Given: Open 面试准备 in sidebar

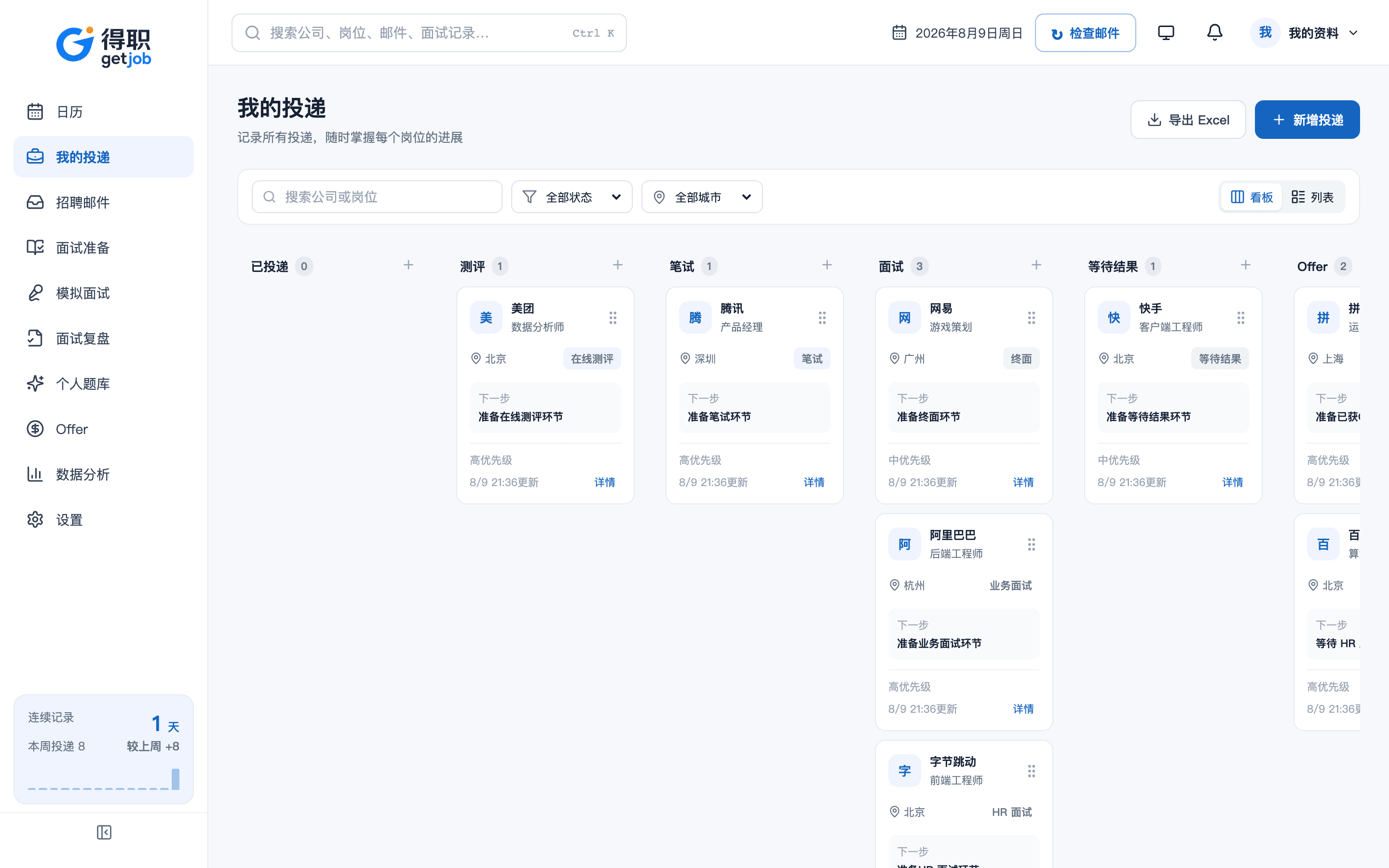Looking at the screenshot, I should click(x=104, y=247).
